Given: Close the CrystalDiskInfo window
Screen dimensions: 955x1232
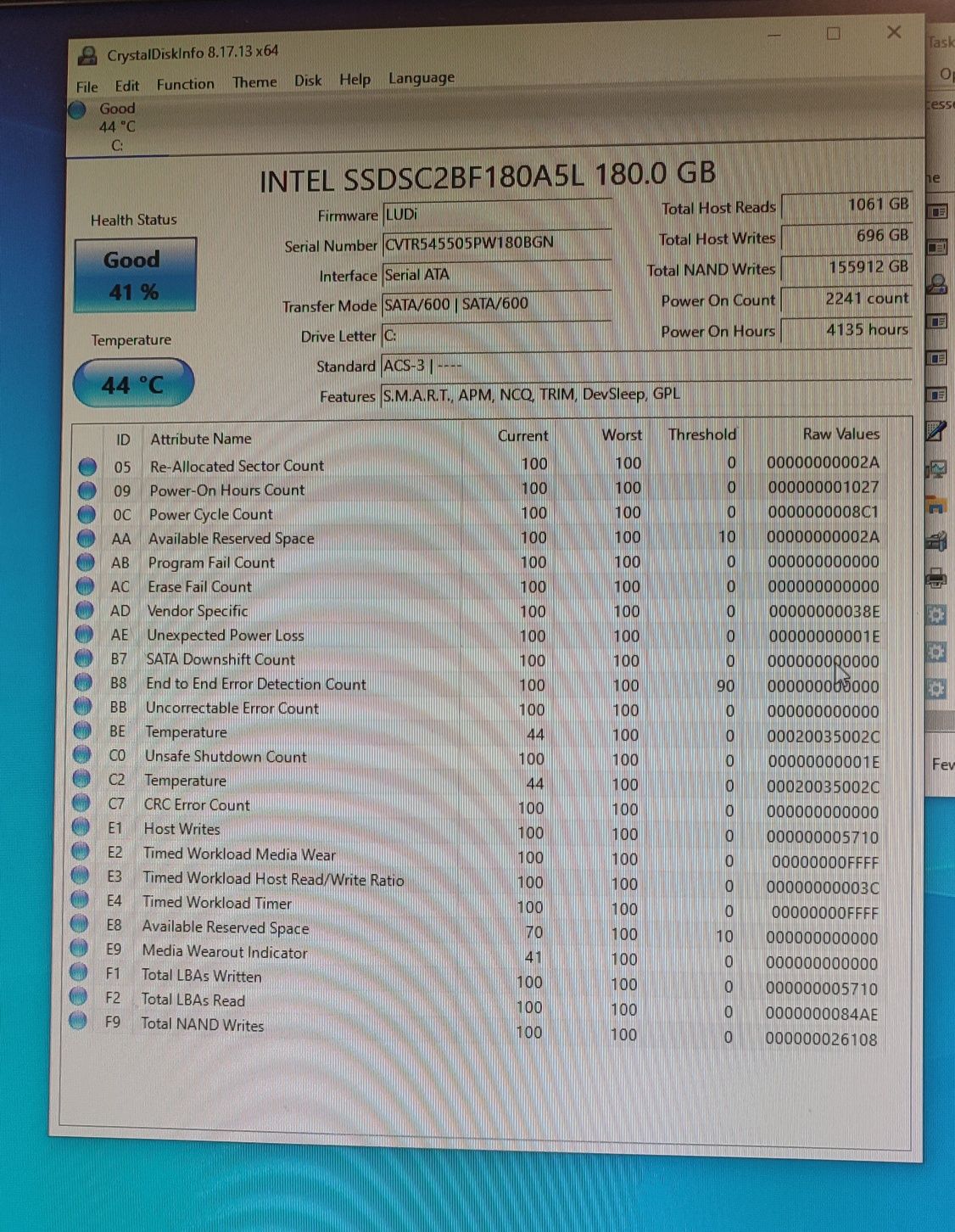Looking at the screenshot, I should pyautogui.click(x=894, y=31).
